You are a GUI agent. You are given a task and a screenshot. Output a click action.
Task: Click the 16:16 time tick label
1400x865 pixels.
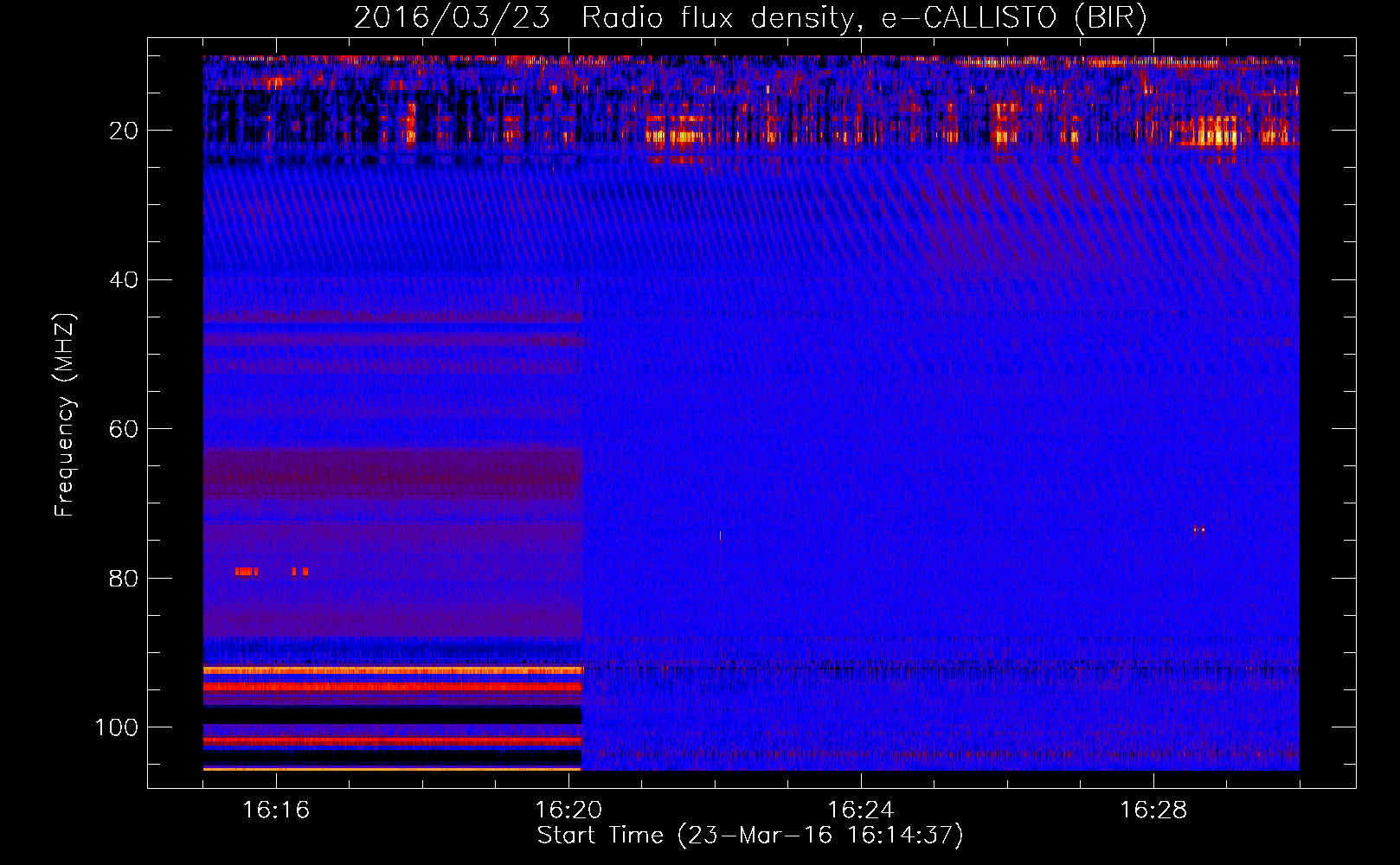click(x=276, y=811)
